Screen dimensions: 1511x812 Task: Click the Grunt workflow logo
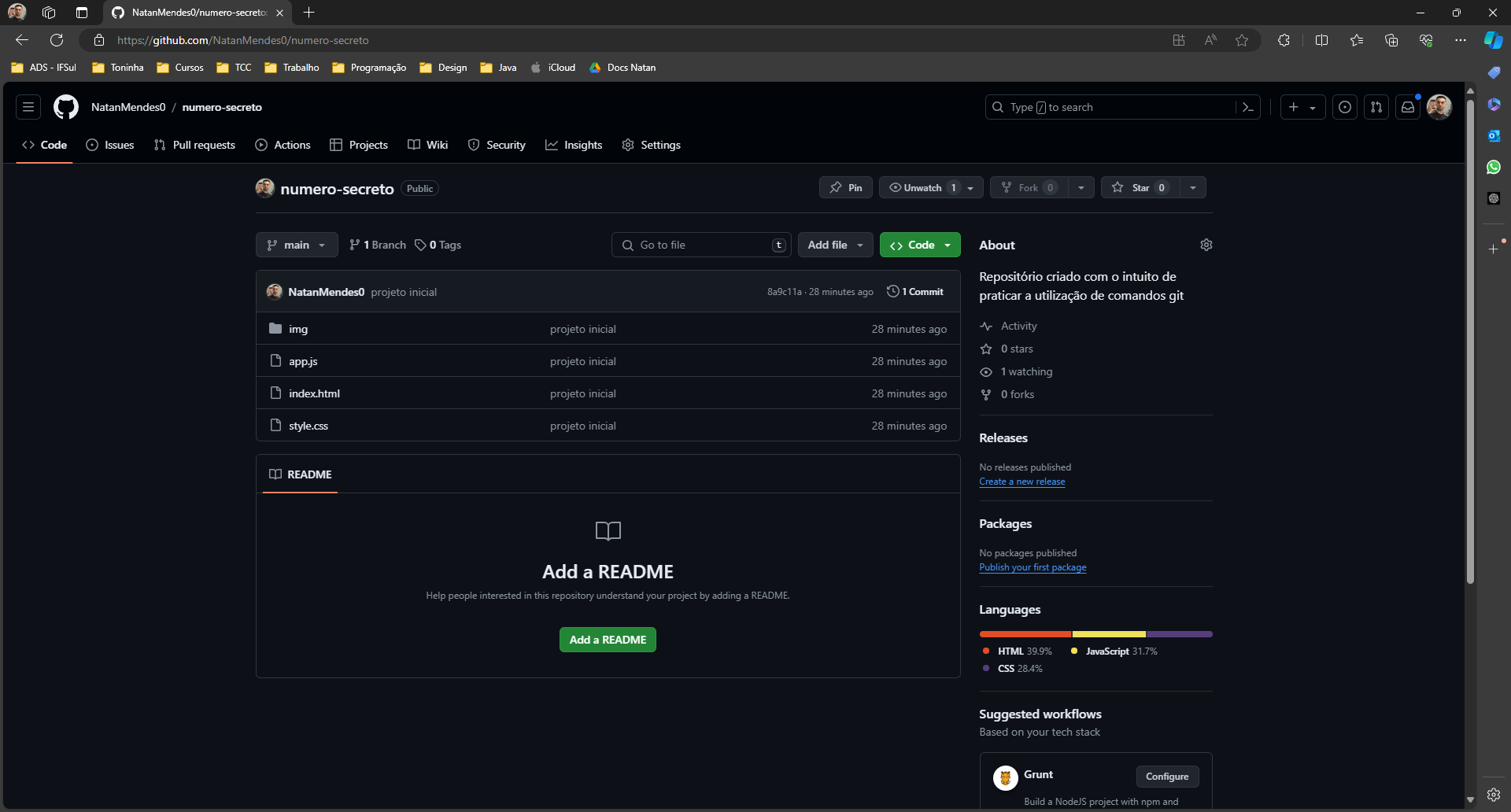pos(1005,778)
